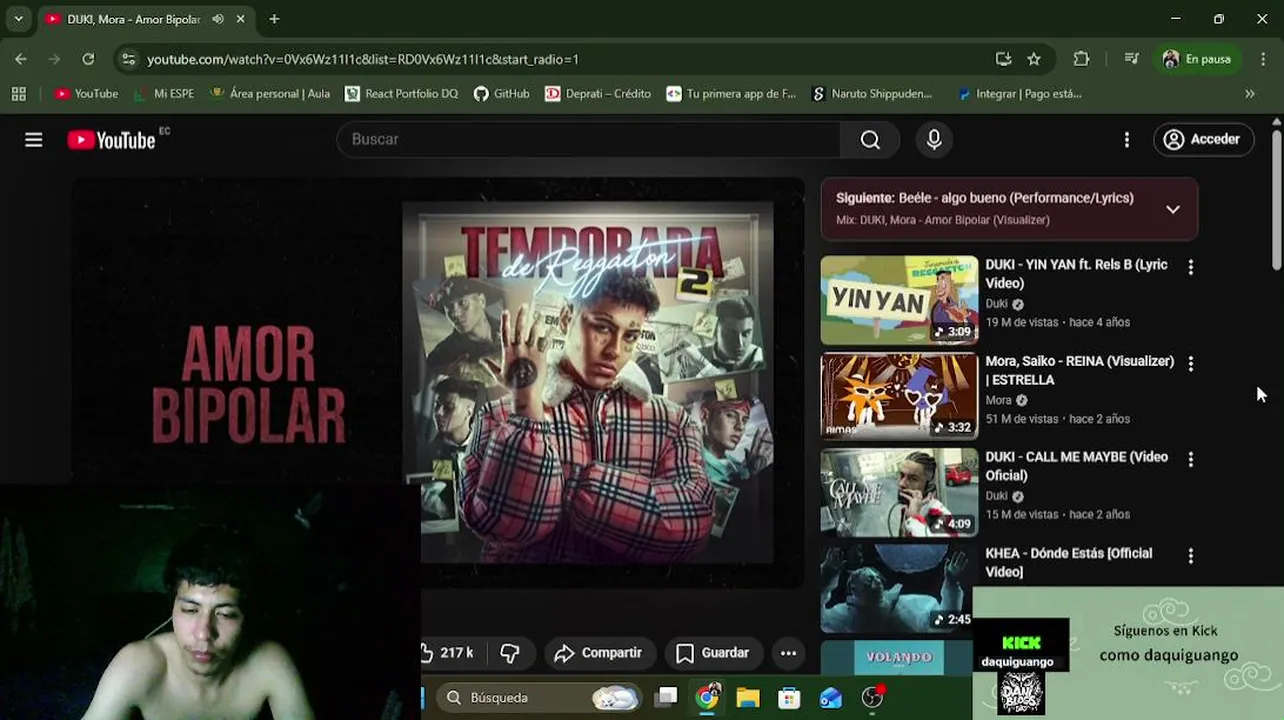The image size is (1284, 720).
Task: Reload the current YouTube page
Action: tap(88, 59)
